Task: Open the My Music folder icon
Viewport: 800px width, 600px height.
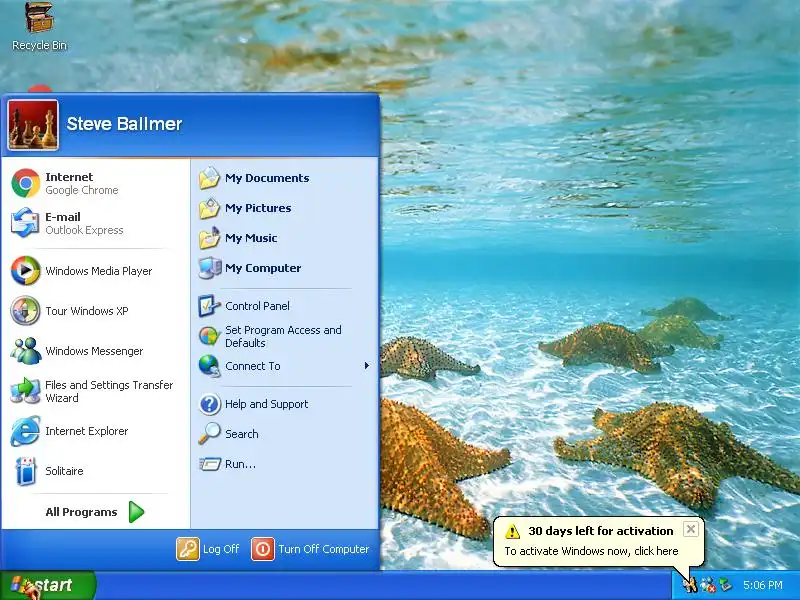Action: coord(209,238)
